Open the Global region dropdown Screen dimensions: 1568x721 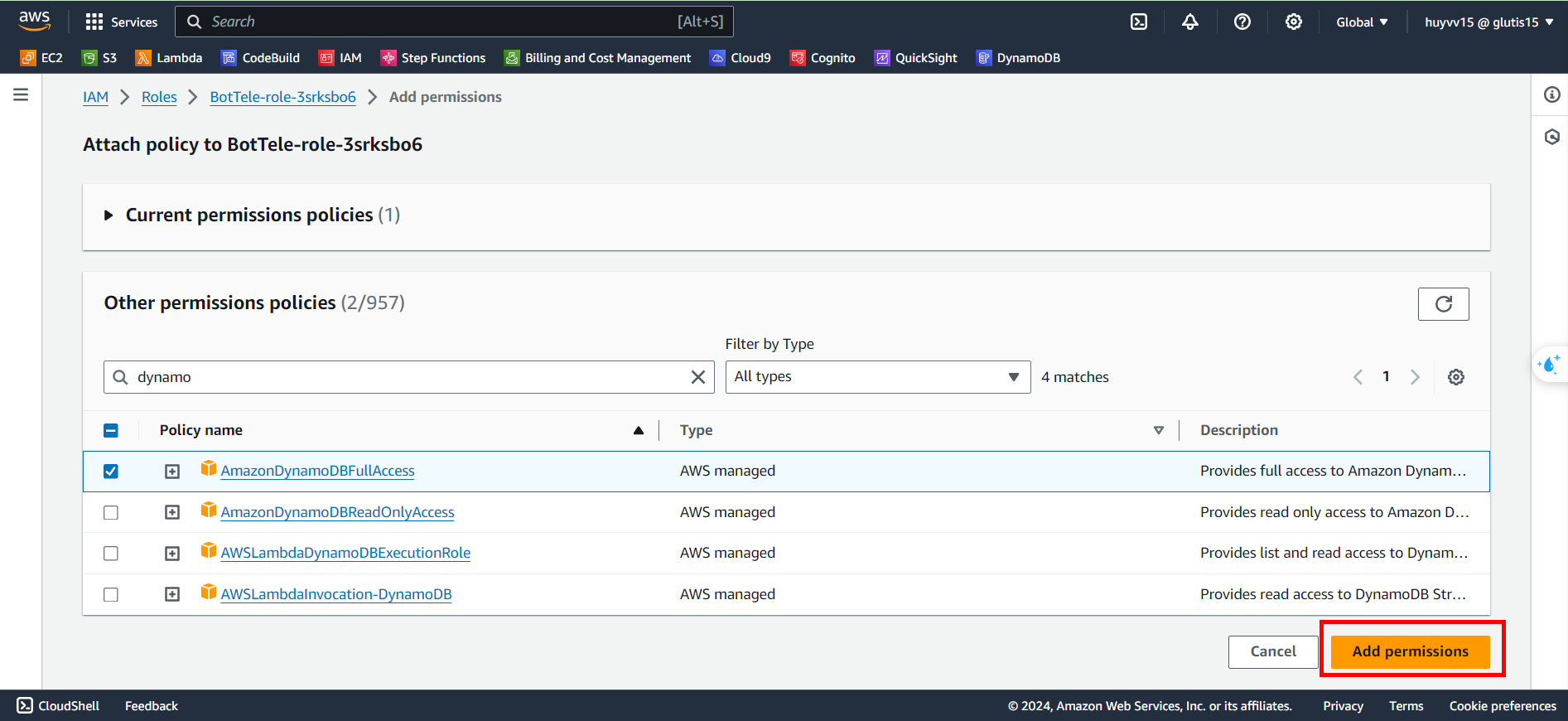point(1362,22)
